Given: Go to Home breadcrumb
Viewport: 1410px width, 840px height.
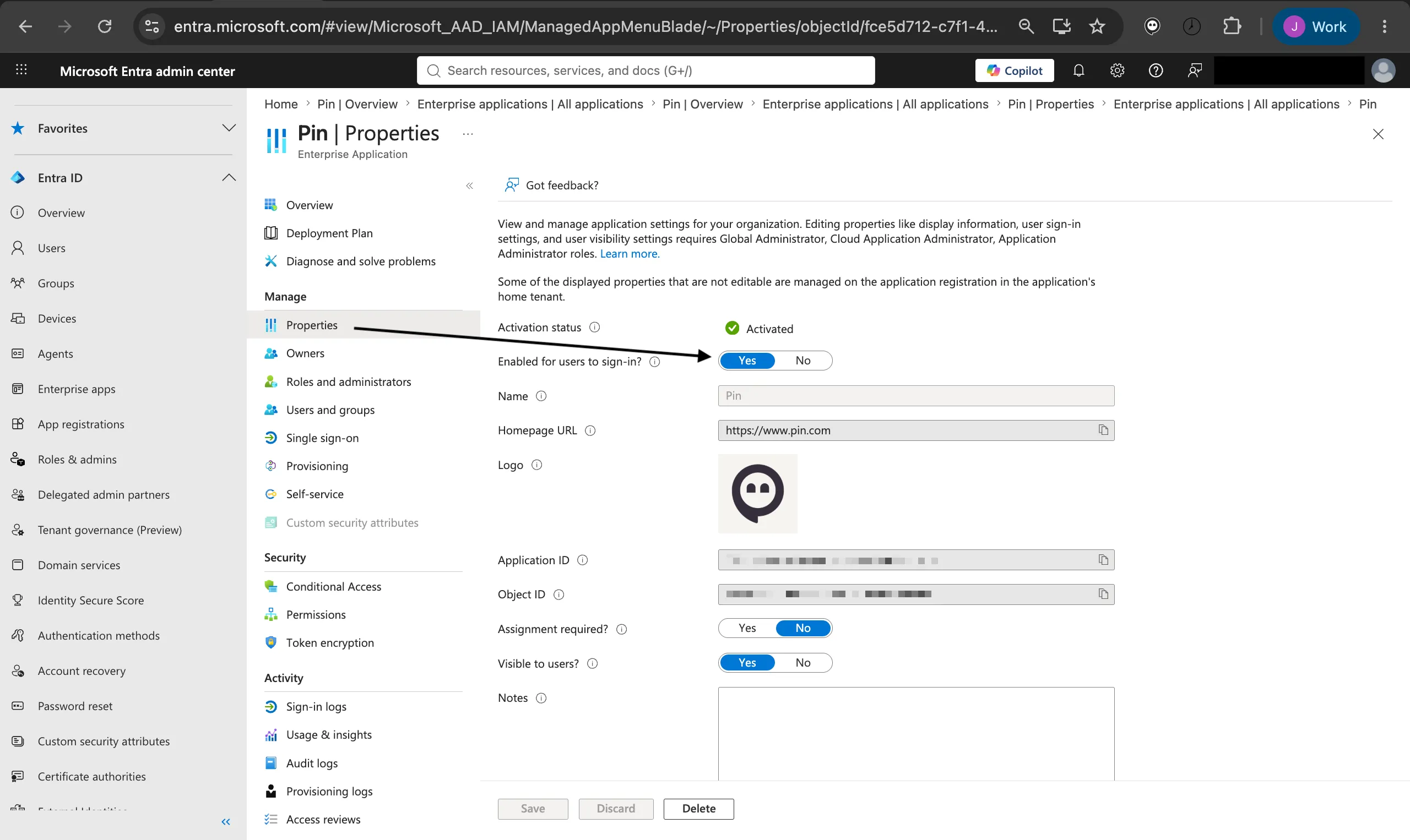Looking at the screenshot, I should click(281, 104).
